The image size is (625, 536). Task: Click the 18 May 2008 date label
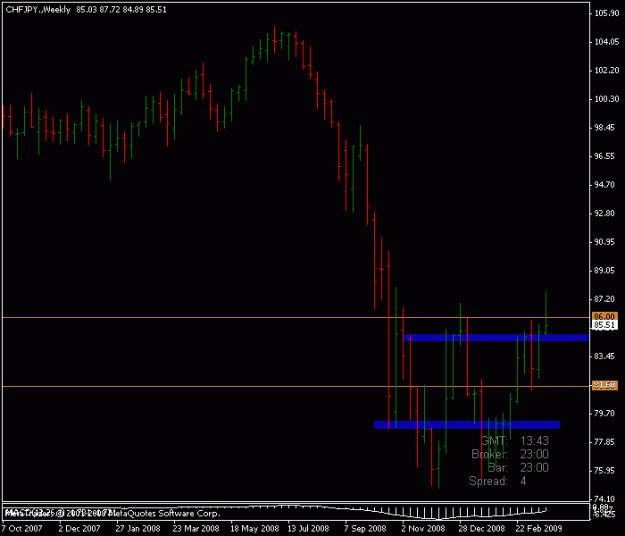click(x=254, y=528)
